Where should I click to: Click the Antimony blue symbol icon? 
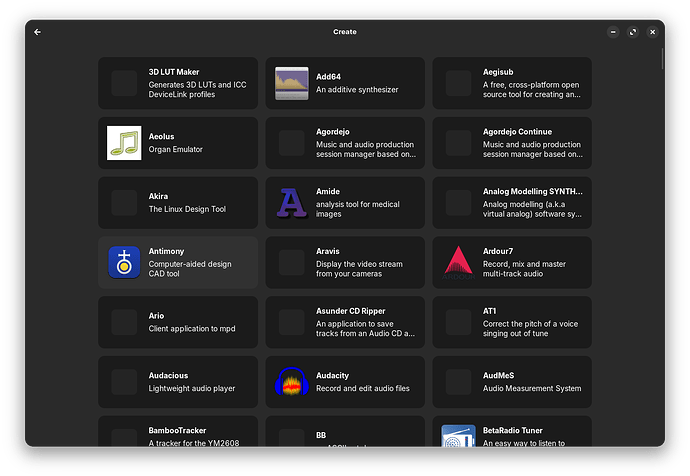(x=124, y=262)
